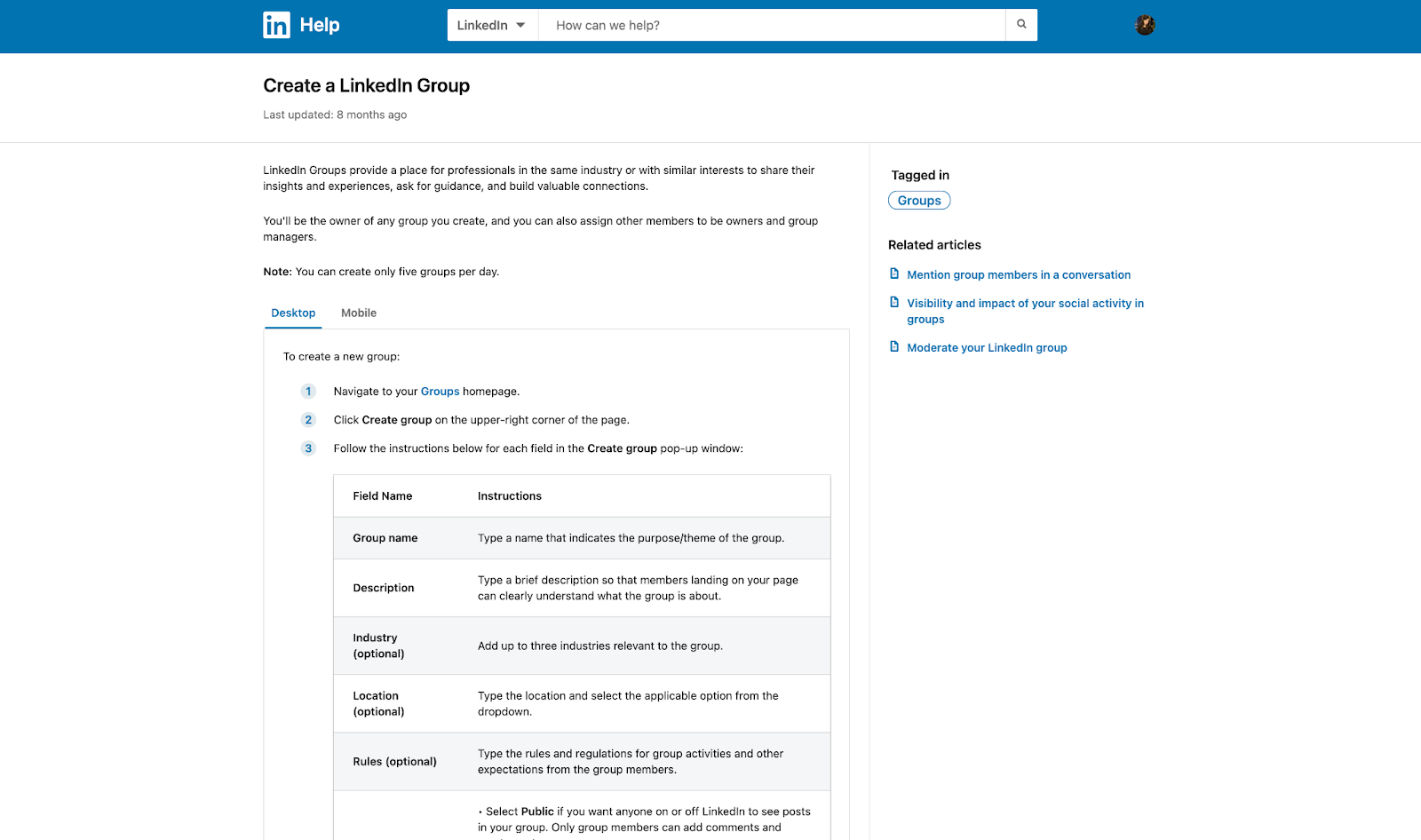Click document icon beside Visibility and impact article
Viewport: 1421px width, 840px height.
(894, 302)
